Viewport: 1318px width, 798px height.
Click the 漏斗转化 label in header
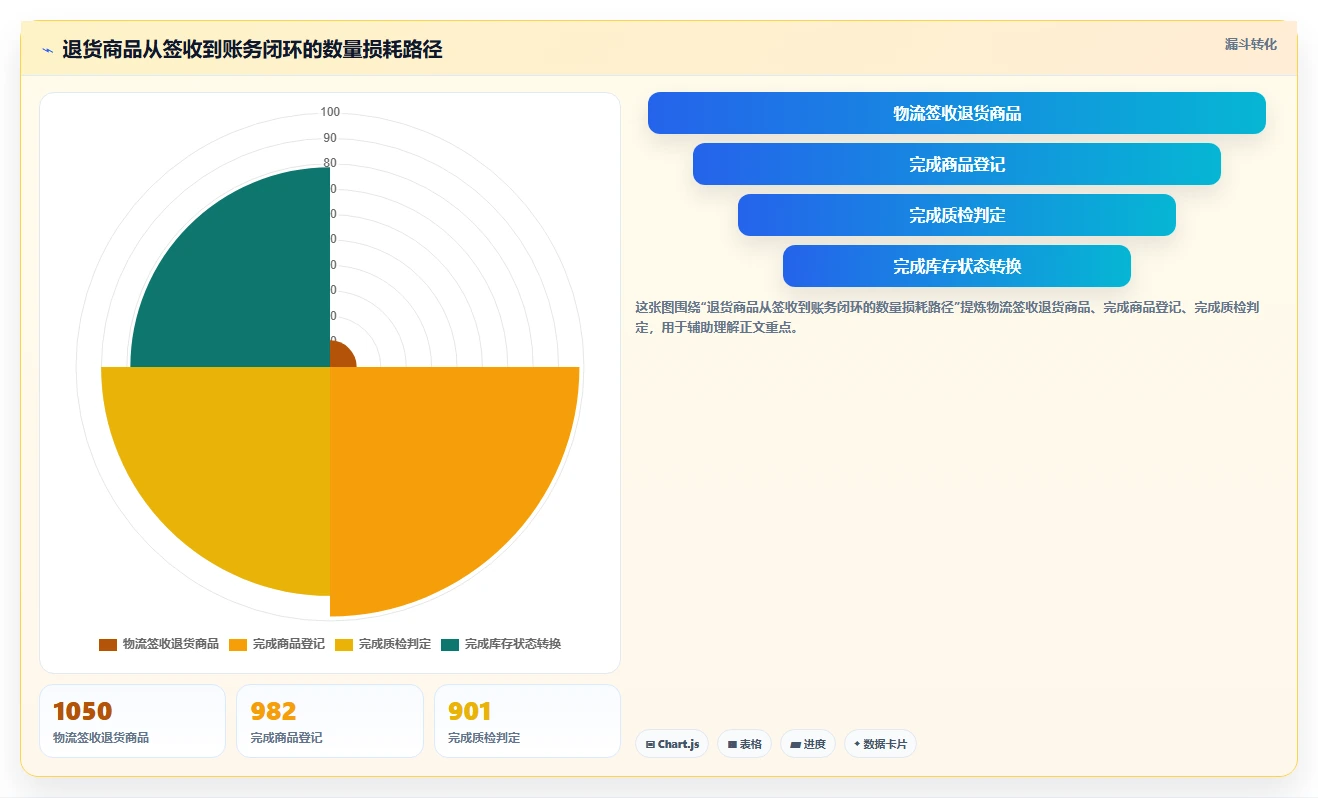pos(1251,44)
